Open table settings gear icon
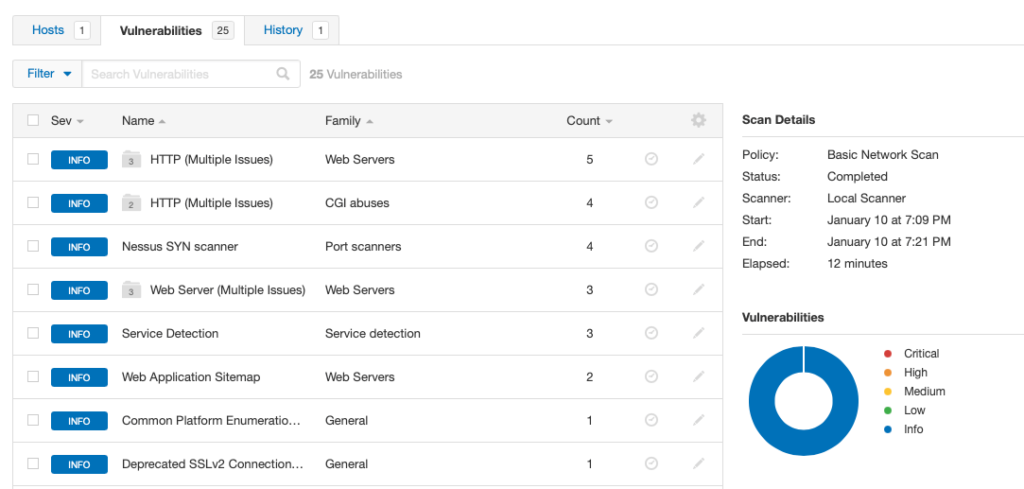Screen dimensions: 1024x489 click(x=698, y=120)
